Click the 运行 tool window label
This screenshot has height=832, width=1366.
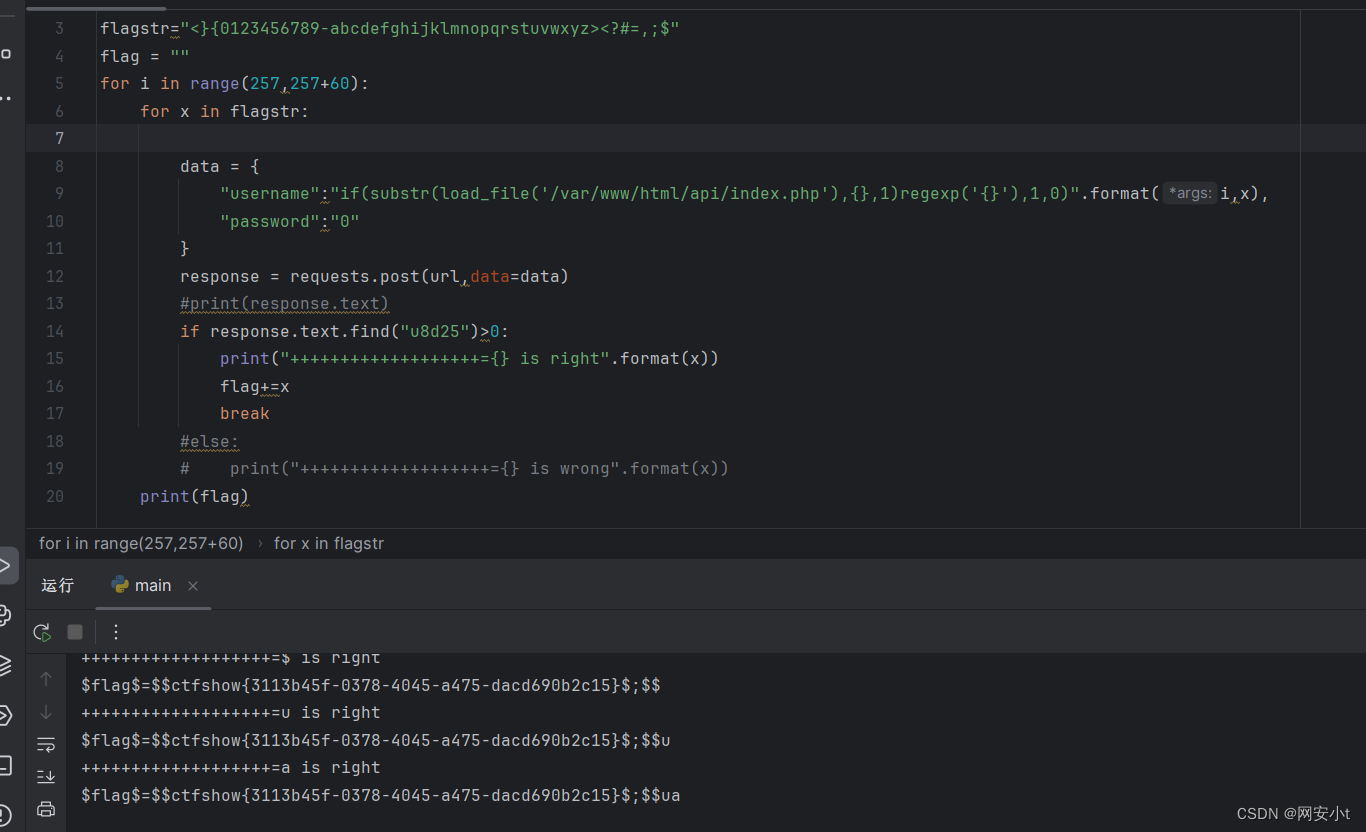58,586
